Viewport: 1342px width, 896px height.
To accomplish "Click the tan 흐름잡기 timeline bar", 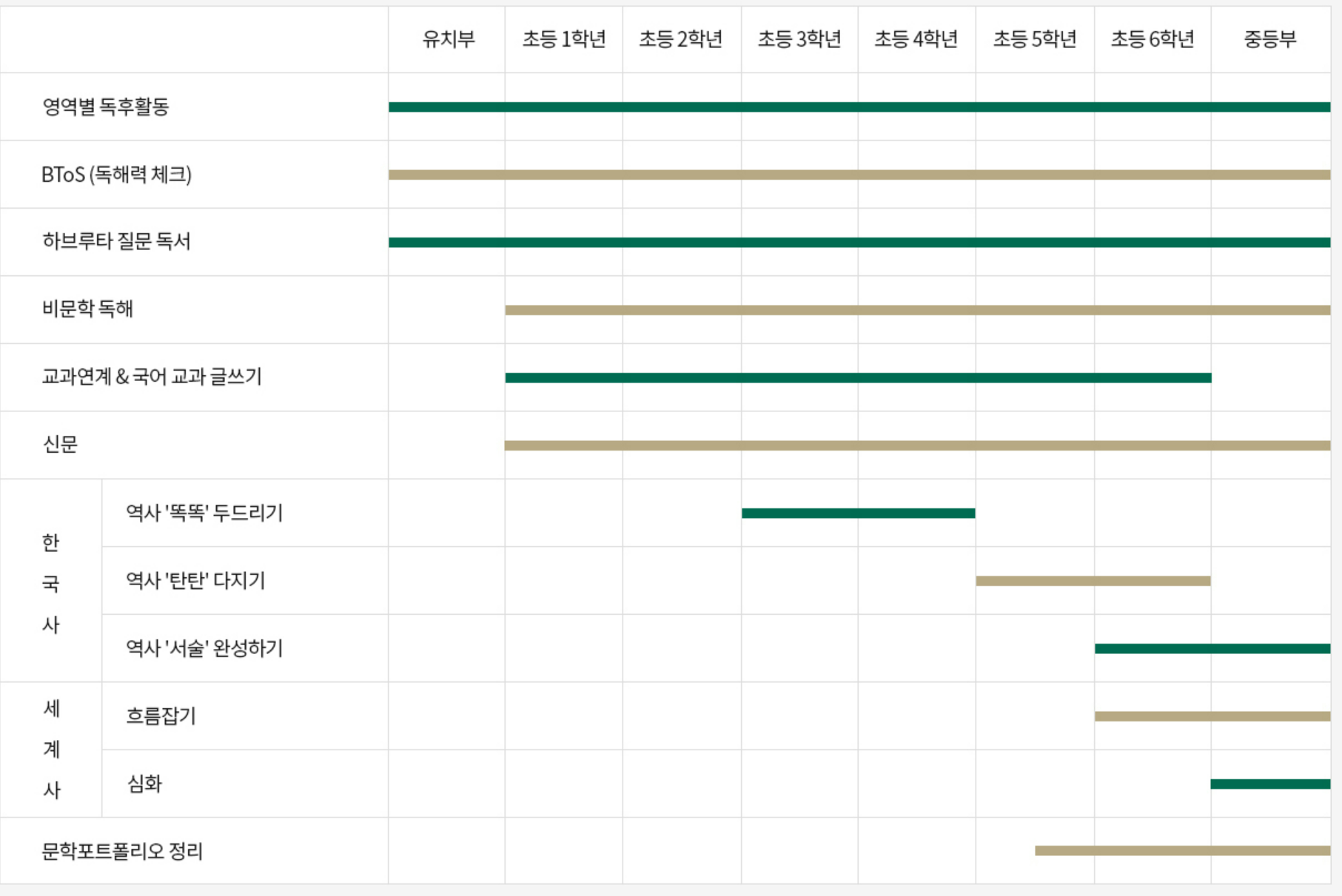I will coord(1212,716).
